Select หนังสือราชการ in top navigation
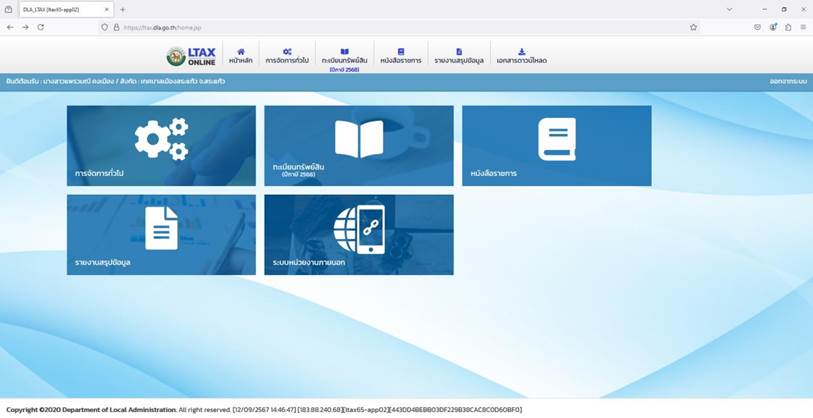813x418 pixels. (401, 56)
